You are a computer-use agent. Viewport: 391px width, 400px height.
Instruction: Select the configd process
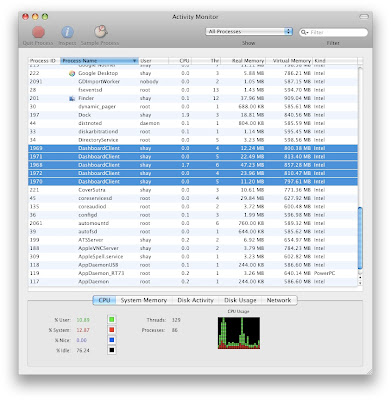(193, 215)
